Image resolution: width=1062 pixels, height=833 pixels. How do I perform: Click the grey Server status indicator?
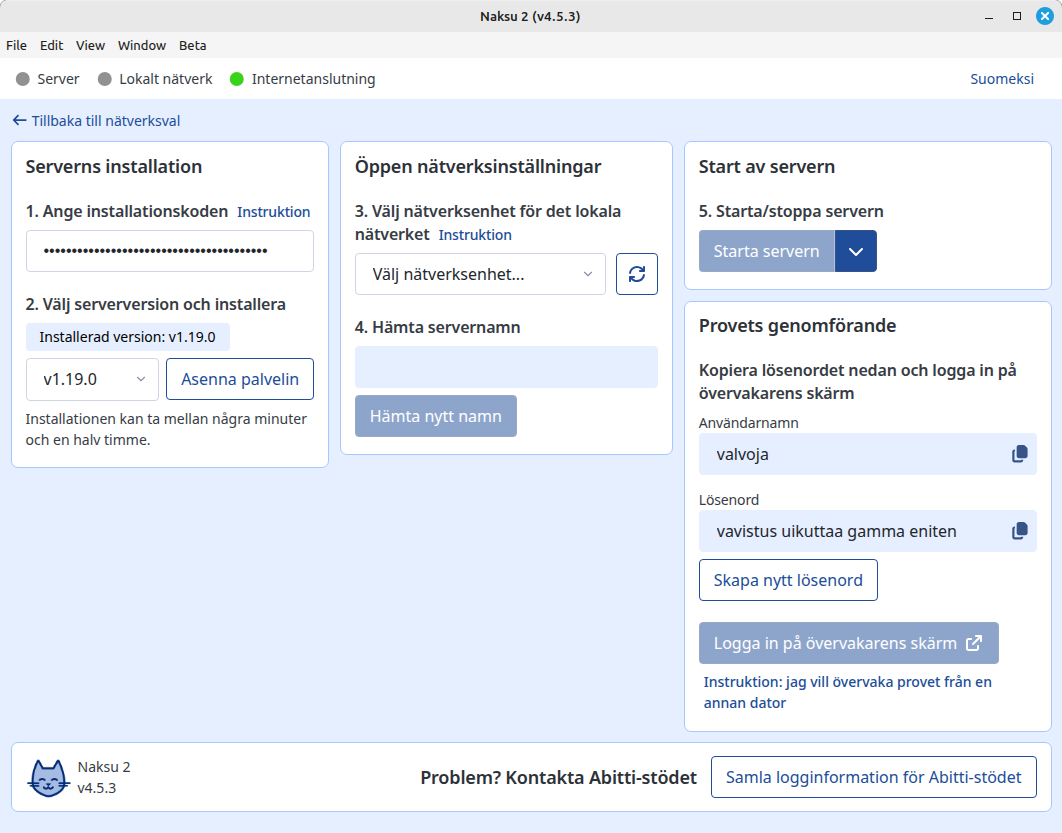pyautogui.click(x=23, y=79)
